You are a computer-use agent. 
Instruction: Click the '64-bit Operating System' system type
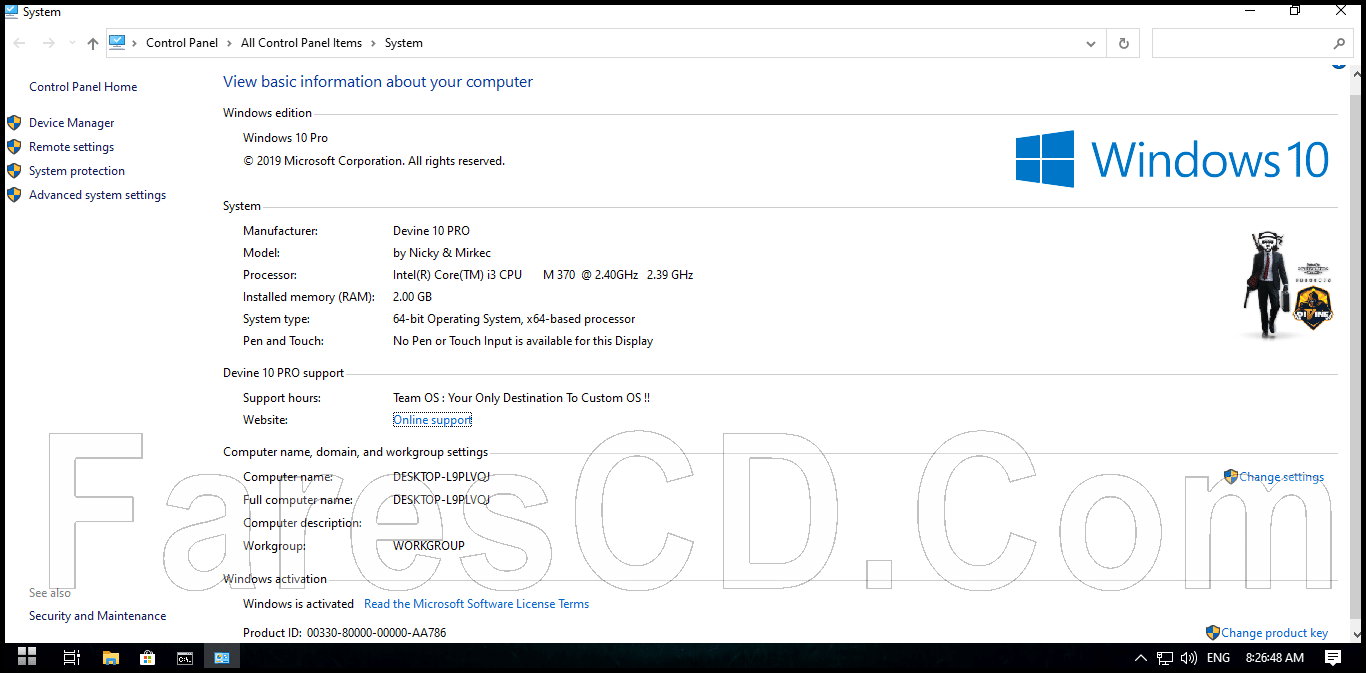click(514, 319)
